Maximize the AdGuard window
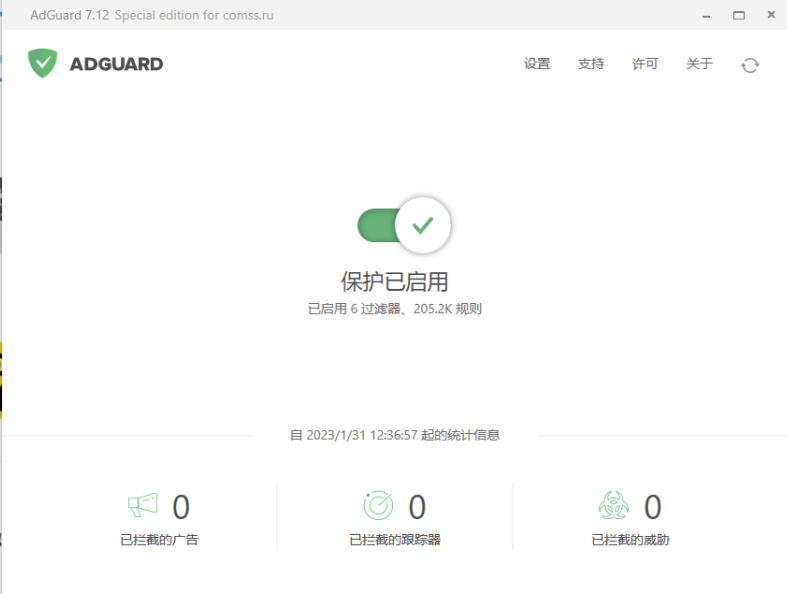This screenshot has width=787, height=594. [x=739, y=16]
